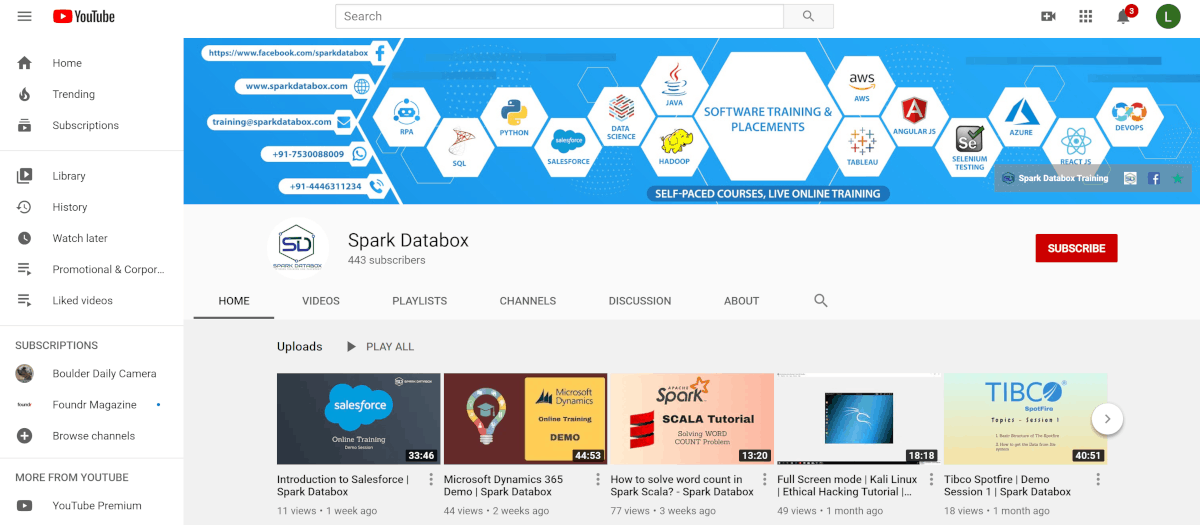The height and width of the screenshot is (525, 1200).
Task: Click the Promotional & Corpor... playlist icon
Action: click(25, 269)
